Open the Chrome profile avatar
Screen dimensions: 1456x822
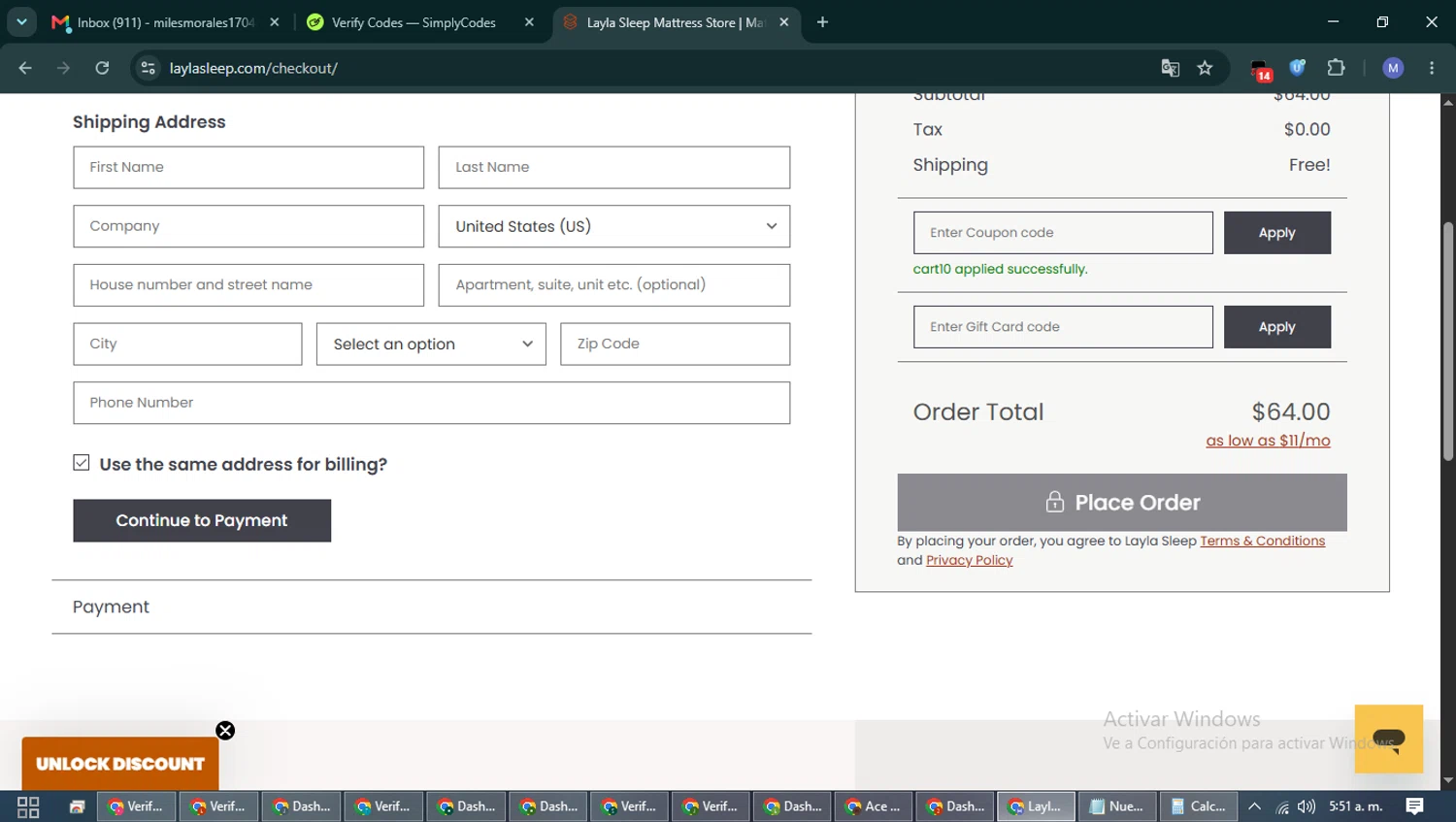1393,68
